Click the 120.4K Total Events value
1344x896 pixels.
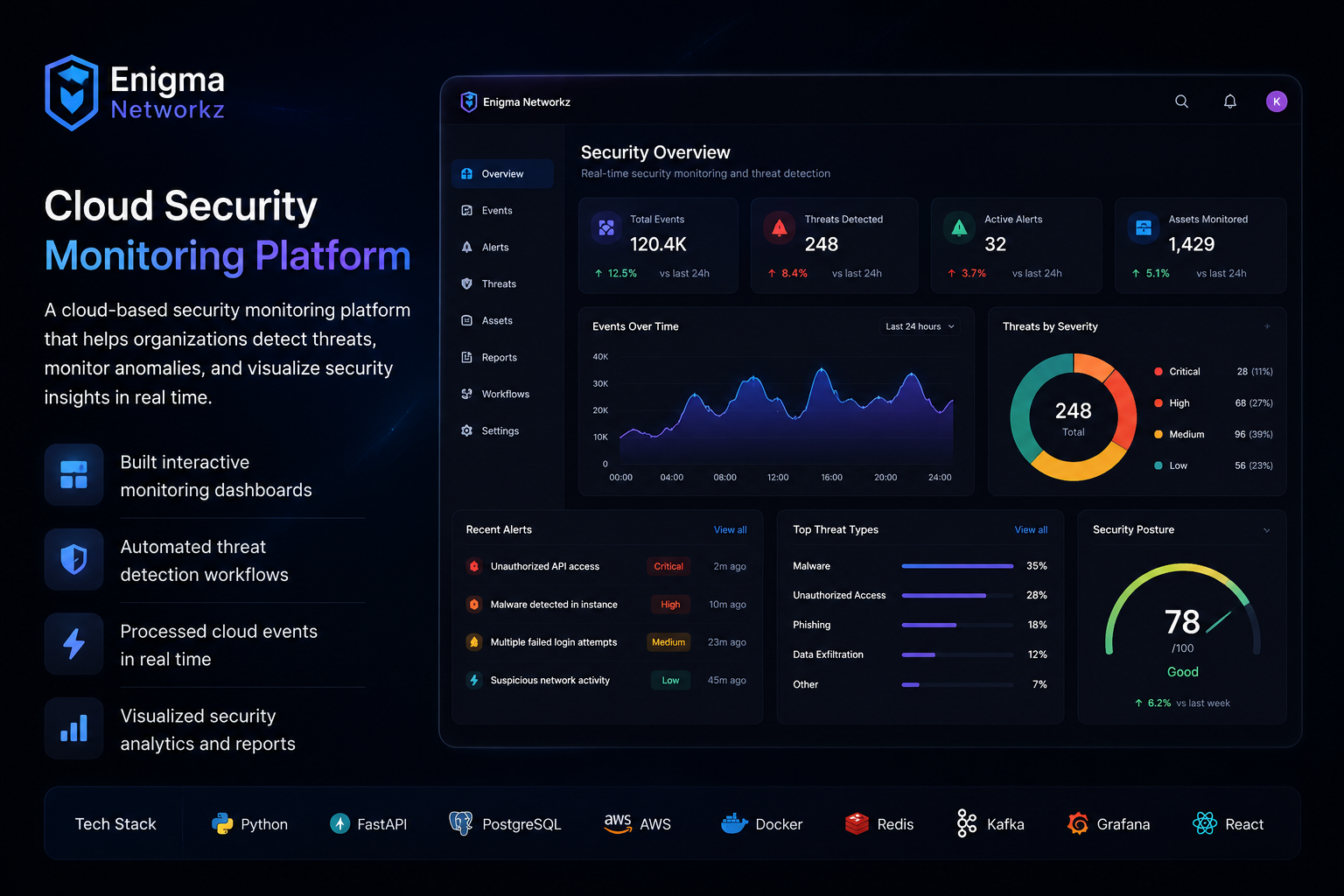pos(658,244)
